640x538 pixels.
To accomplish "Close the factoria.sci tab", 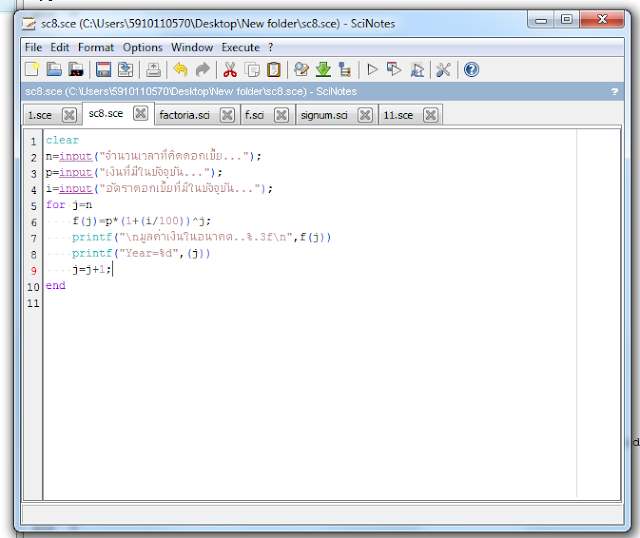I will click(x=227, y=115).
